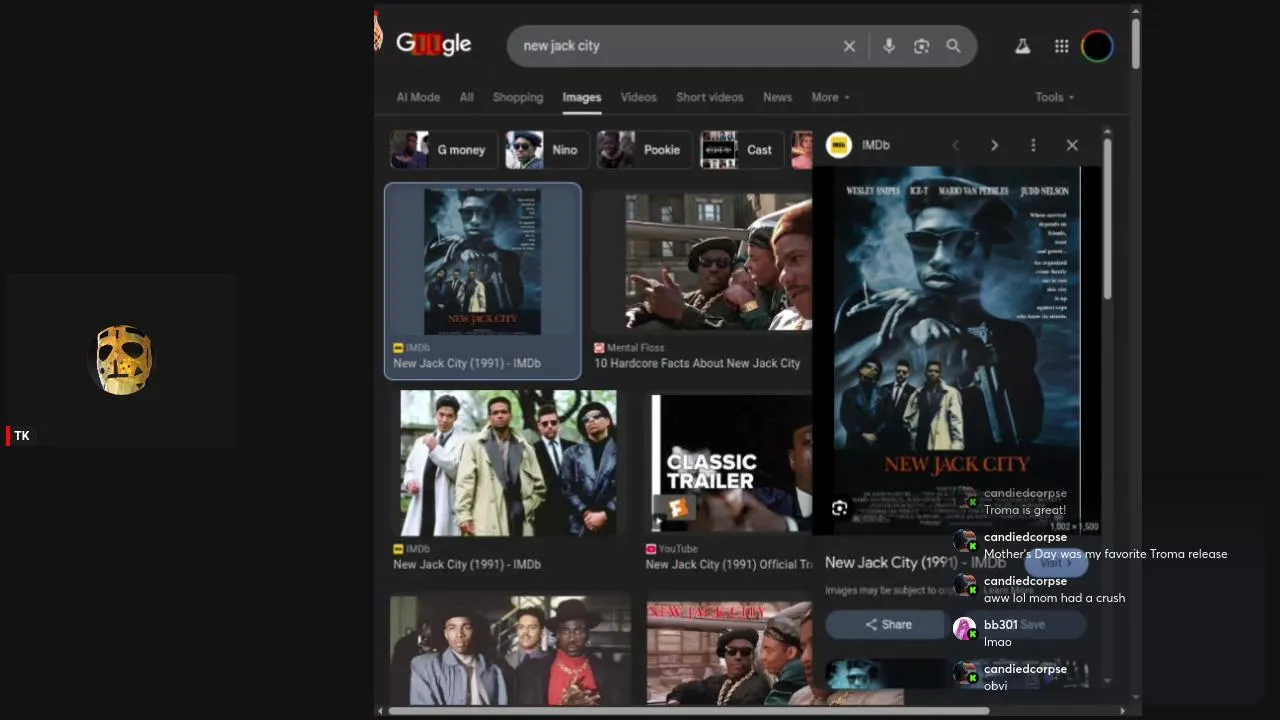
Task: Click the 'obvi' chat message
Action: pyautogui.click(x=995, y=686)
